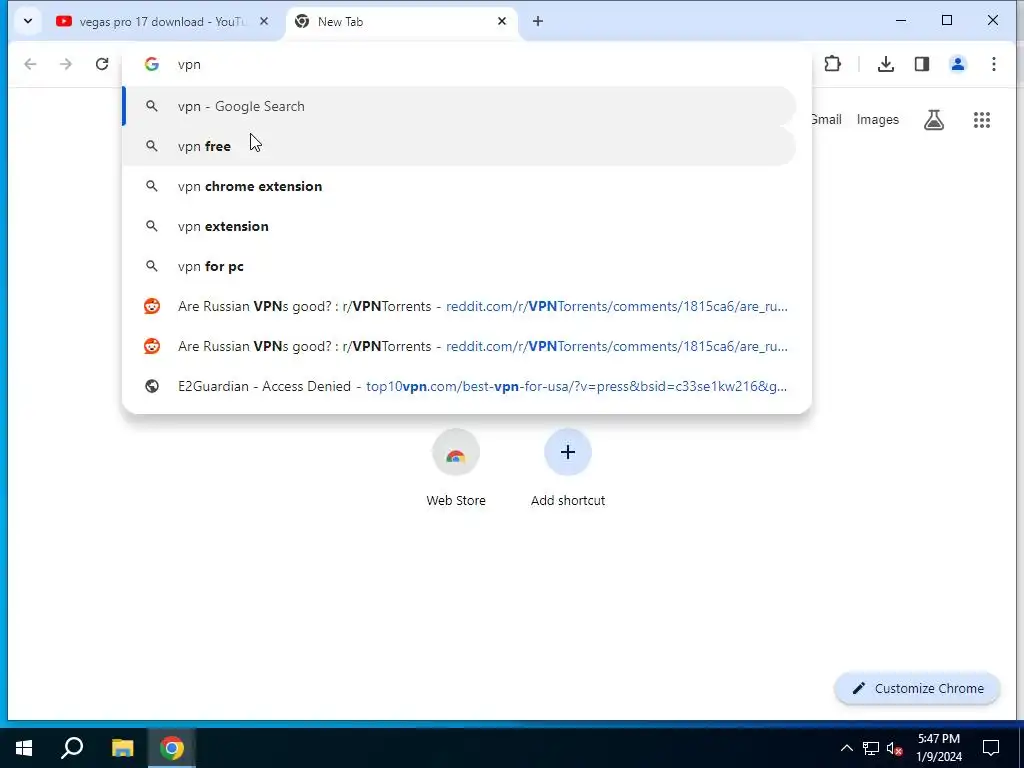Open the Gmail link
Viewport: 1024px width, 768px height.
(x=827, y=120)
